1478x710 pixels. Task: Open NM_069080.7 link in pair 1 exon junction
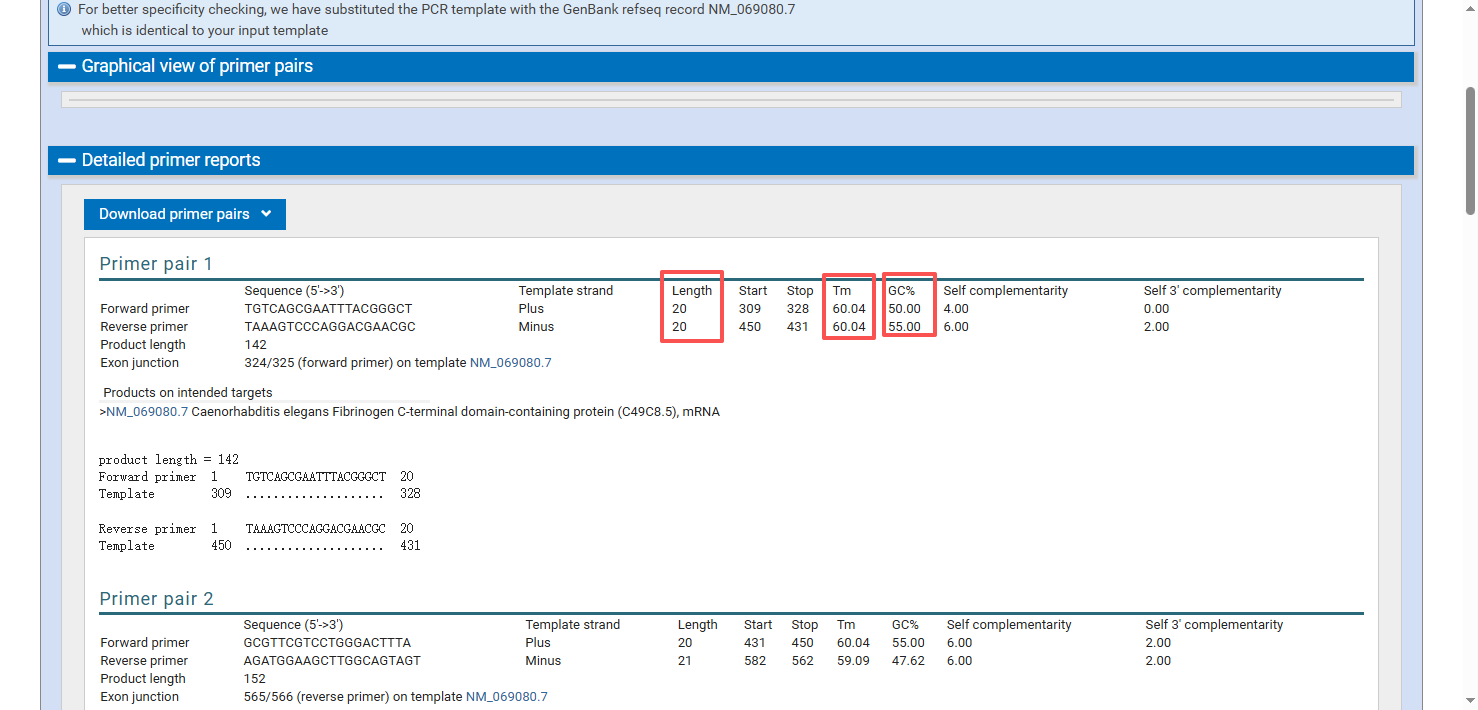point(510,363)
